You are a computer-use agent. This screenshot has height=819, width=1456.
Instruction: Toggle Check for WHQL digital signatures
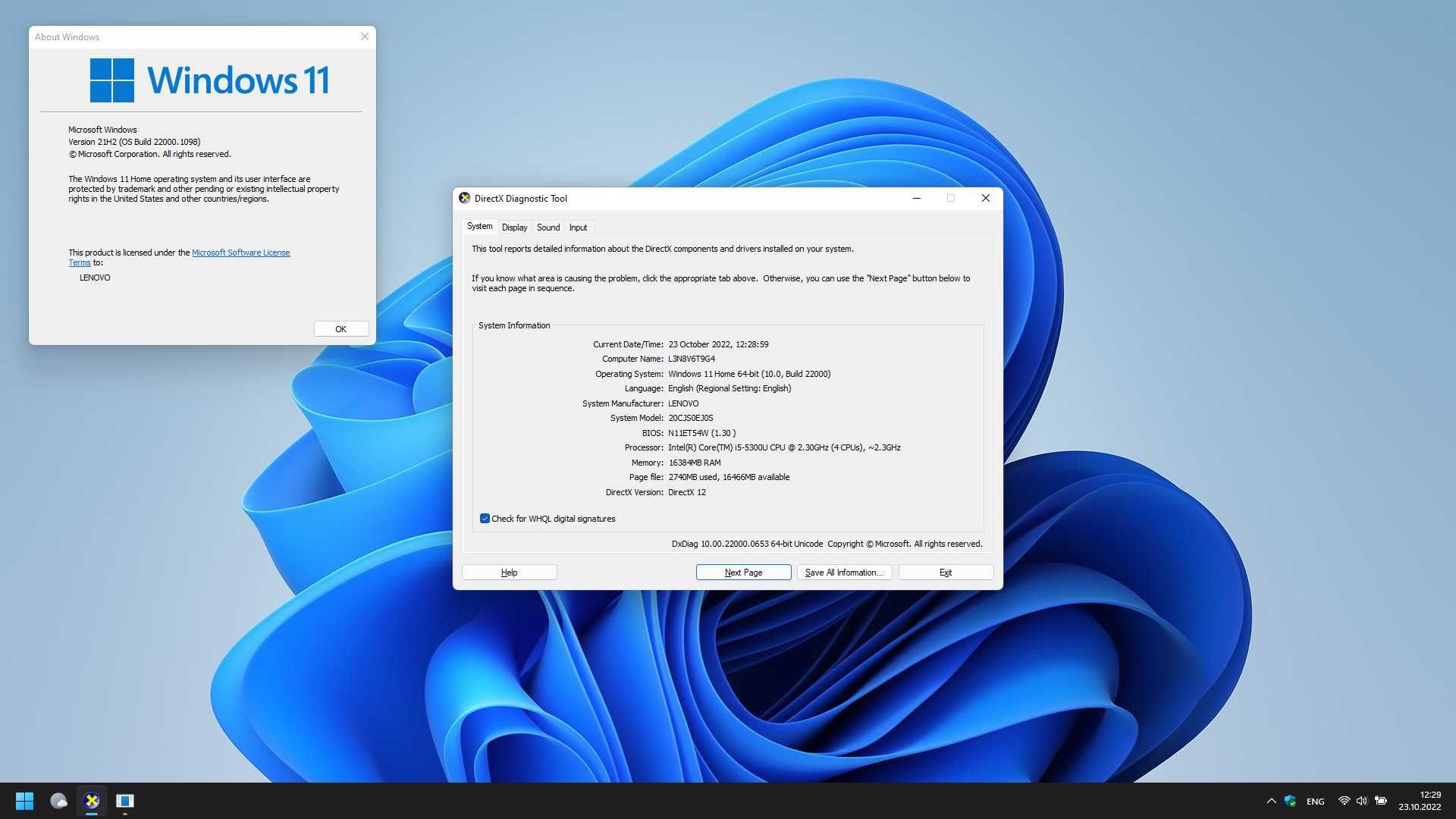(x=485, y=518)
